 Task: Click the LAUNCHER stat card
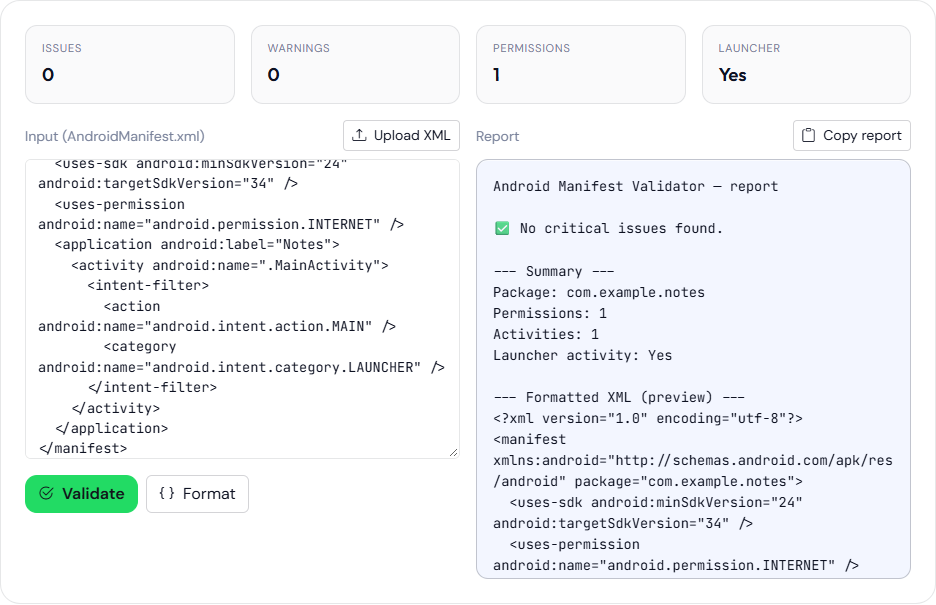pyautogui.click(x=806, y=64)
